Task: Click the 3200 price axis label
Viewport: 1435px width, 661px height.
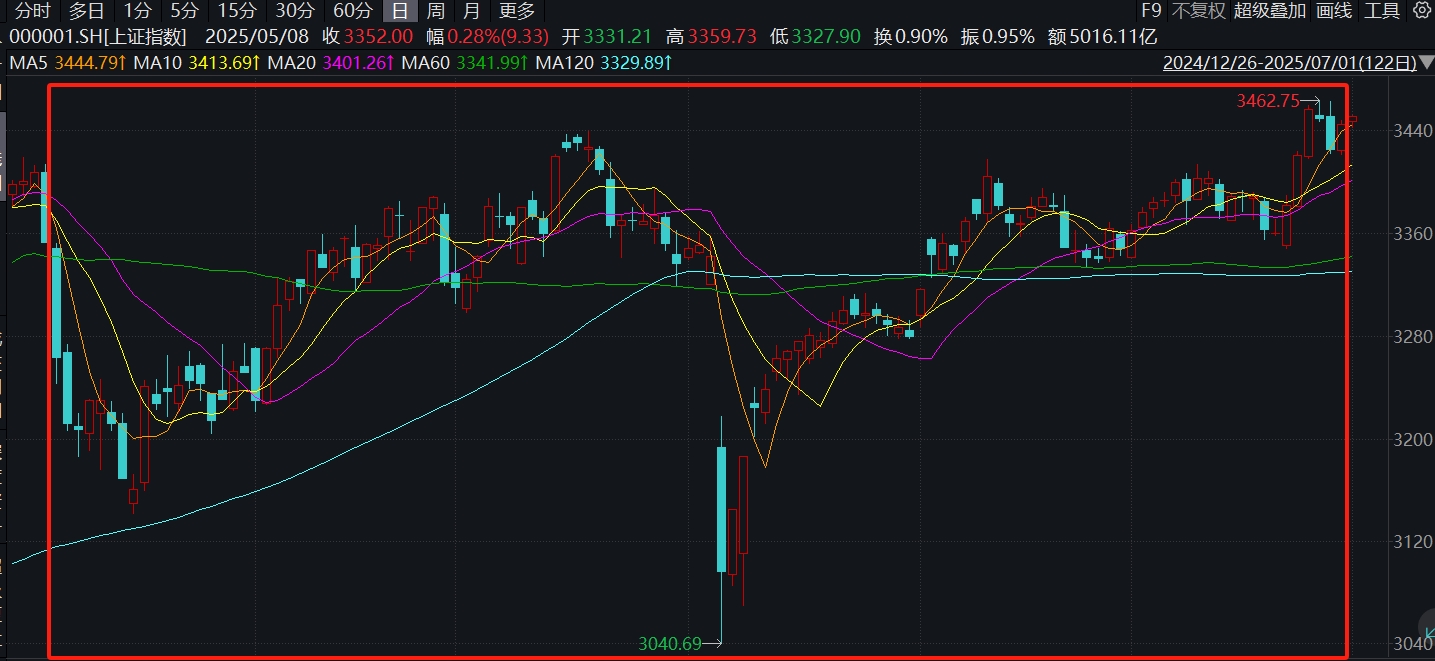Action: (1413, 439)
